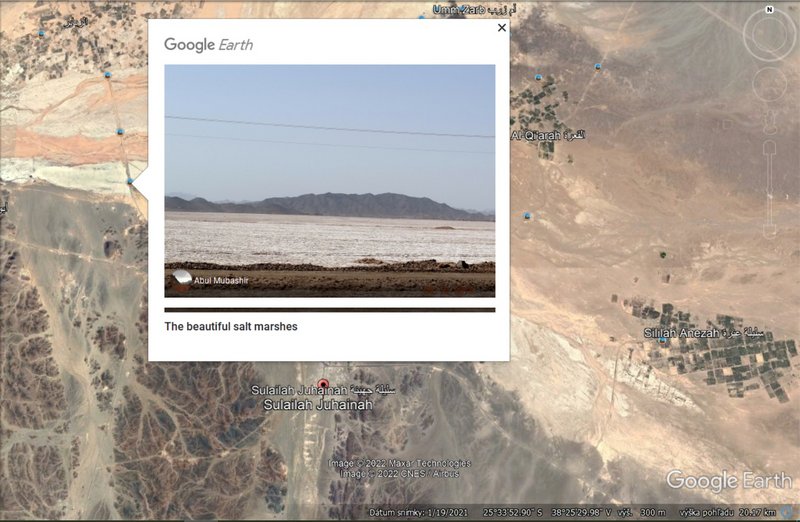The height and width of the screenshot is (522, 800).
Task: Click the Umm Zarb place label
Action: point(474,9)
